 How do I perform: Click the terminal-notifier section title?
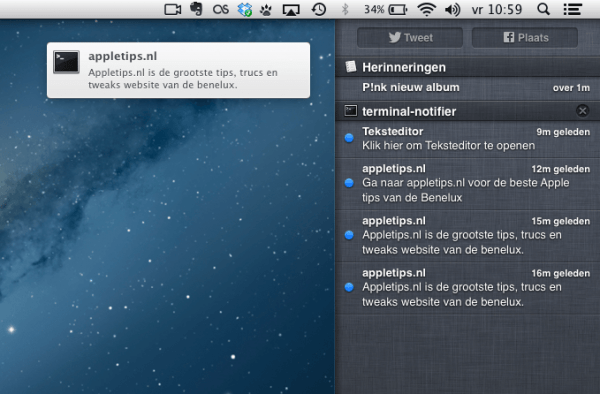coord(409,111)
